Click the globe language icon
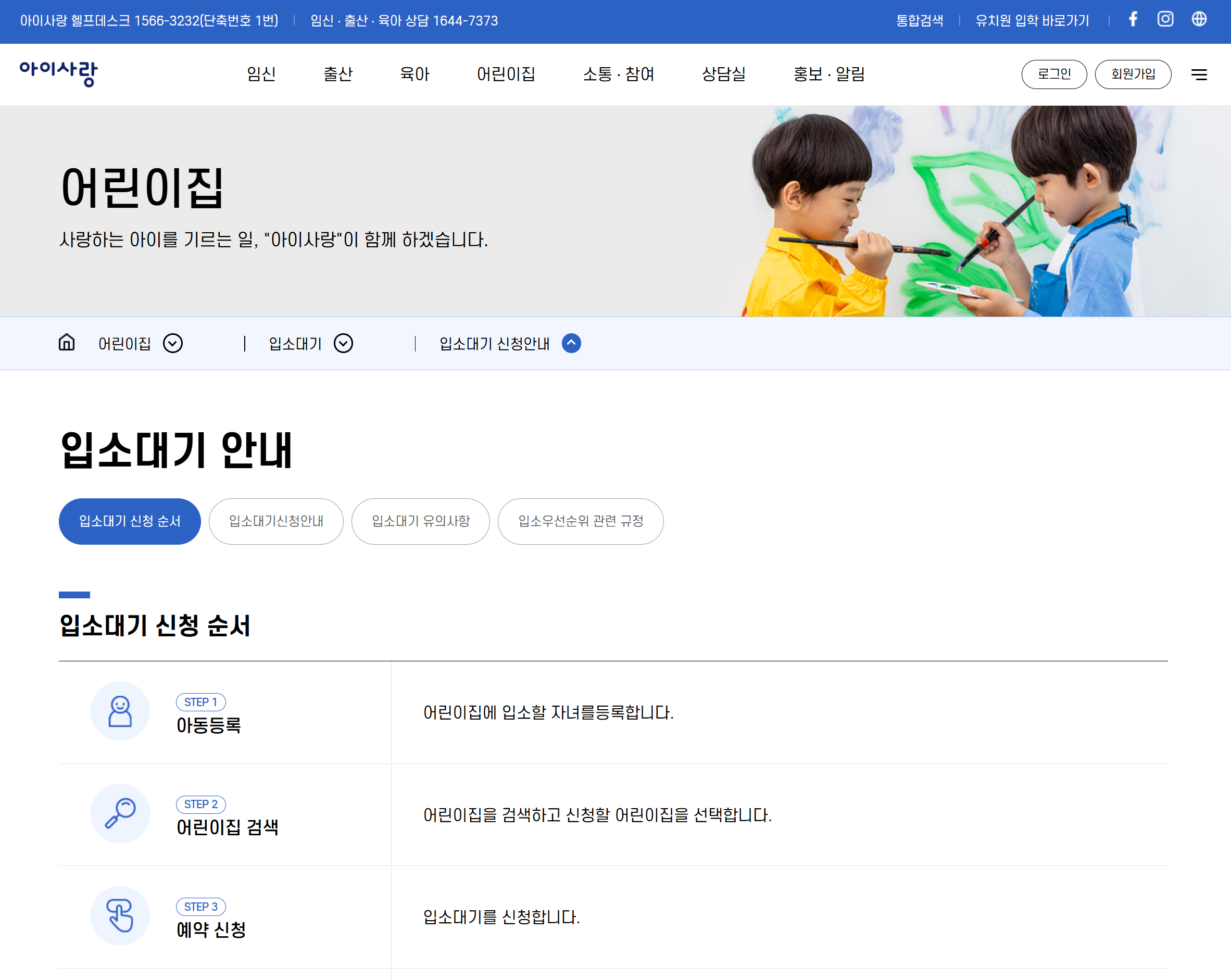 1199,19
